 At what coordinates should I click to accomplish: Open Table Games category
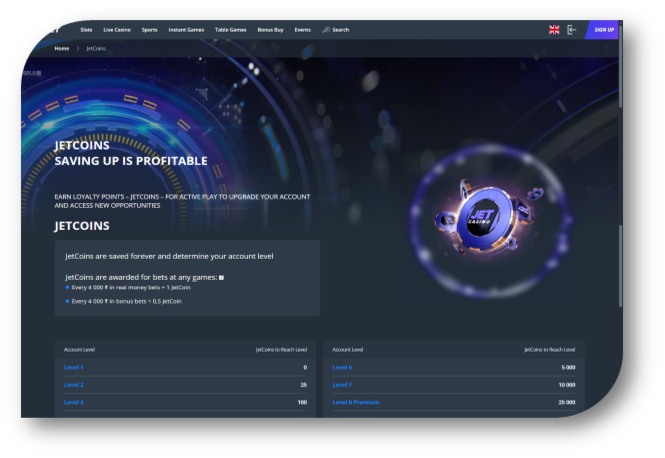231,30
